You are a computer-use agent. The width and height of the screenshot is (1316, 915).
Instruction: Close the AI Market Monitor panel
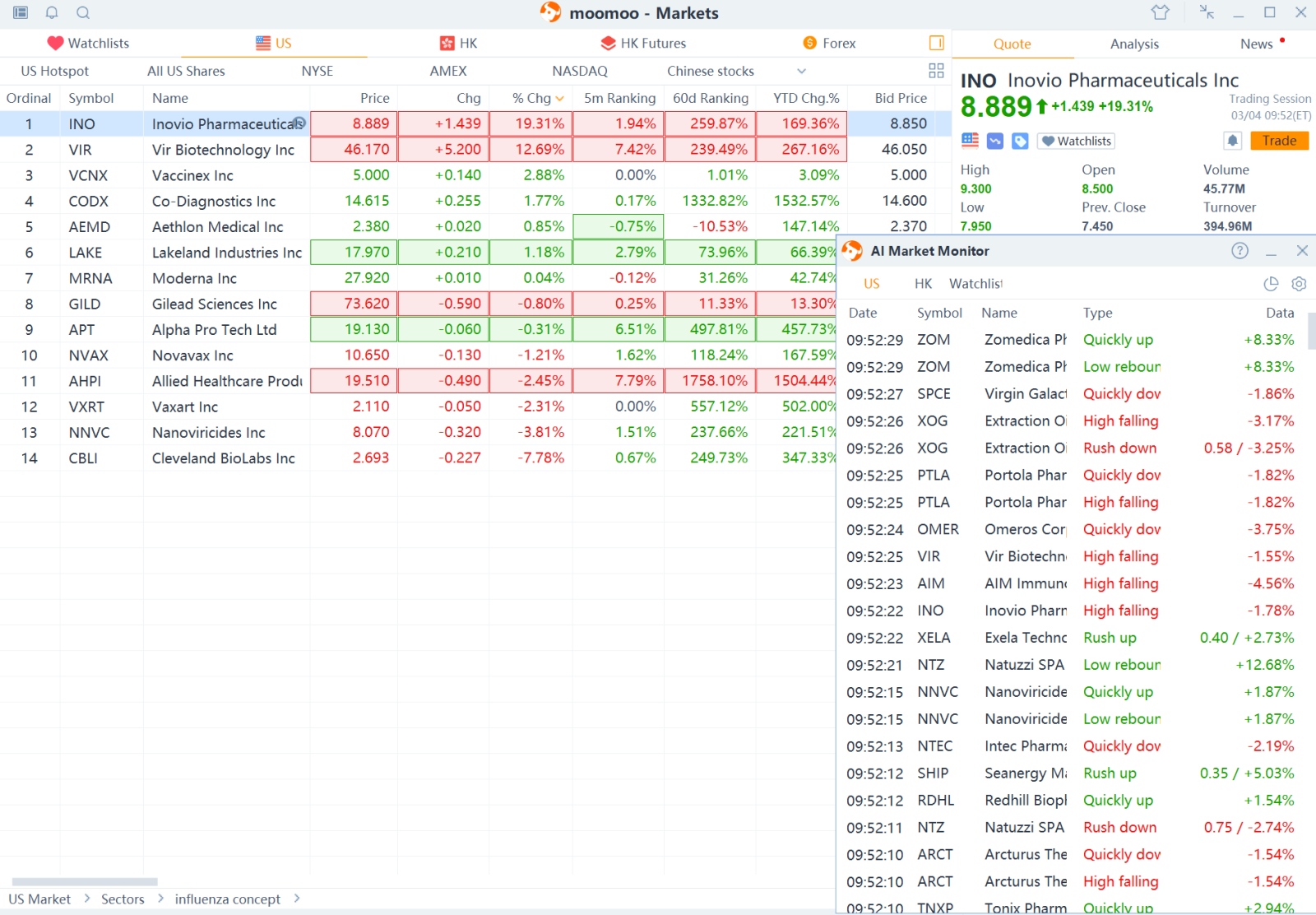(1301, 251)
